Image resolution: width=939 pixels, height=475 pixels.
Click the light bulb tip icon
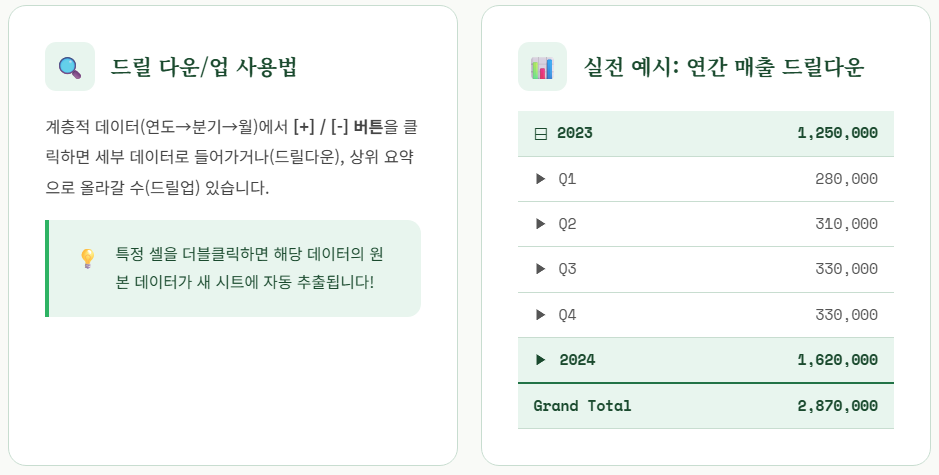pyautogui.click(x=87, y=259)
